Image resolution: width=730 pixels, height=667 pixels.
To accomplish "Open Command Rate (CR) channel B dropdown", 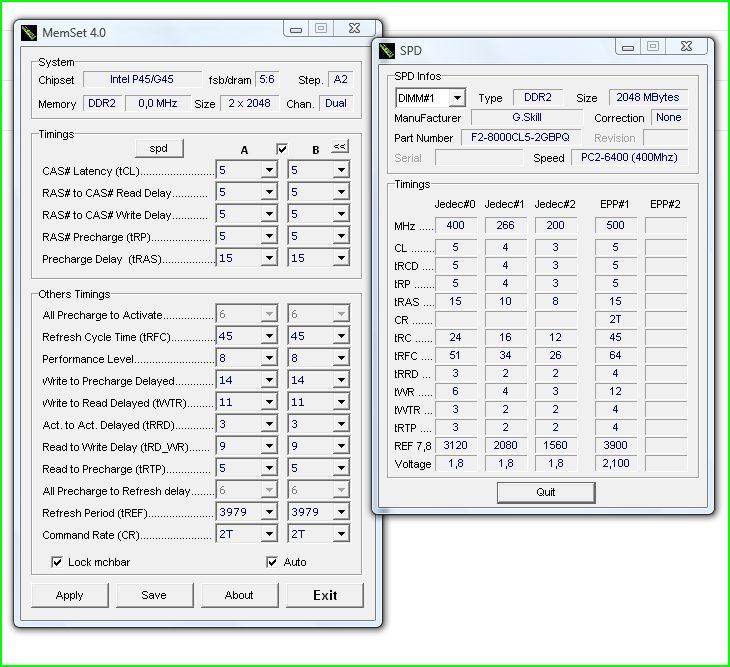I will click(341, 534).
